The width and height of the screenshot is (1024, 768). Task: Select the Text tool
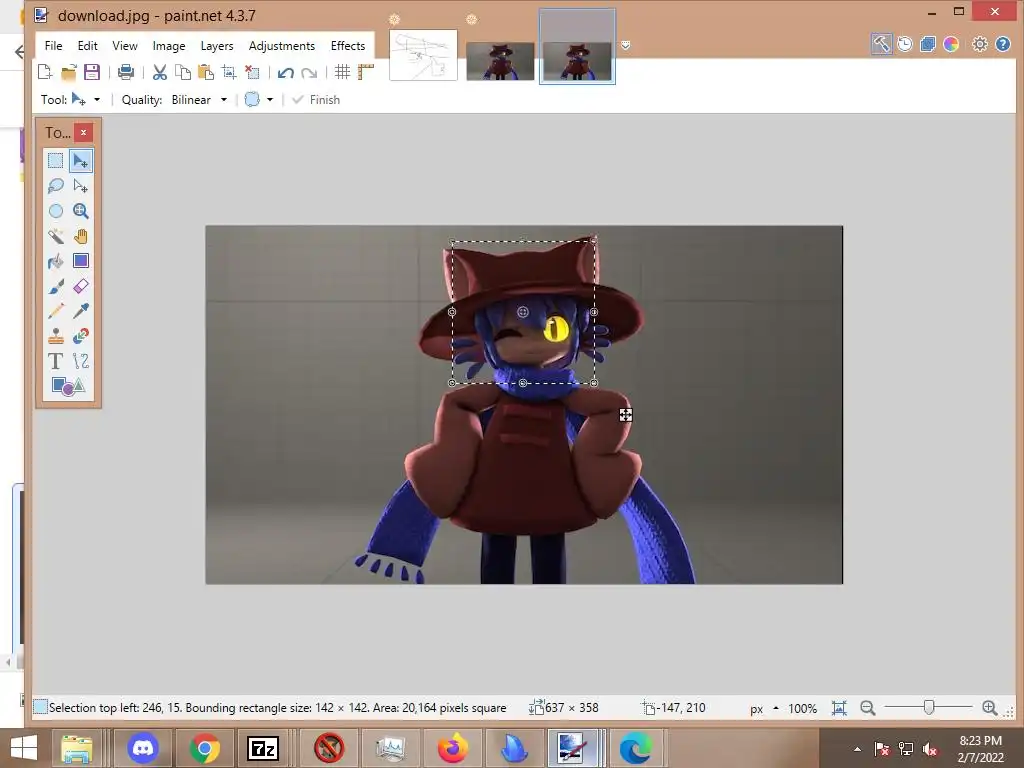tap(56, 361)
